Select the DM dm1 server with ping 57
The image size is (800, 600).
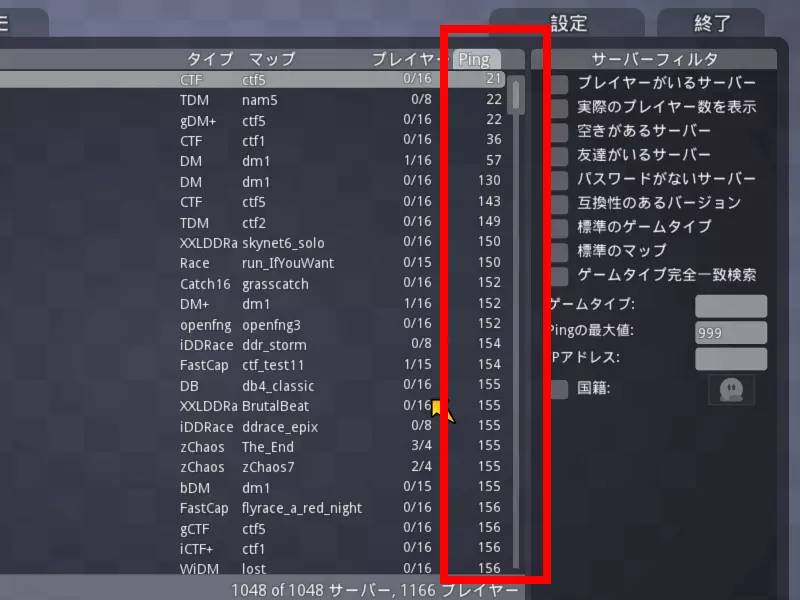coord(253,161)
